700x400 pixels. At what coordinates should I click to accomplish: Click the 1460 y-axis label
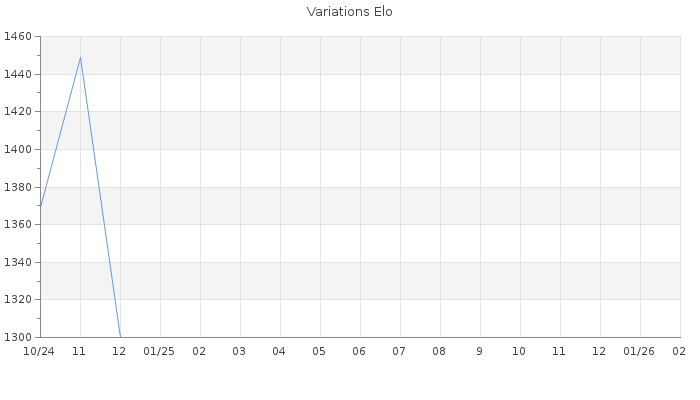17,37
